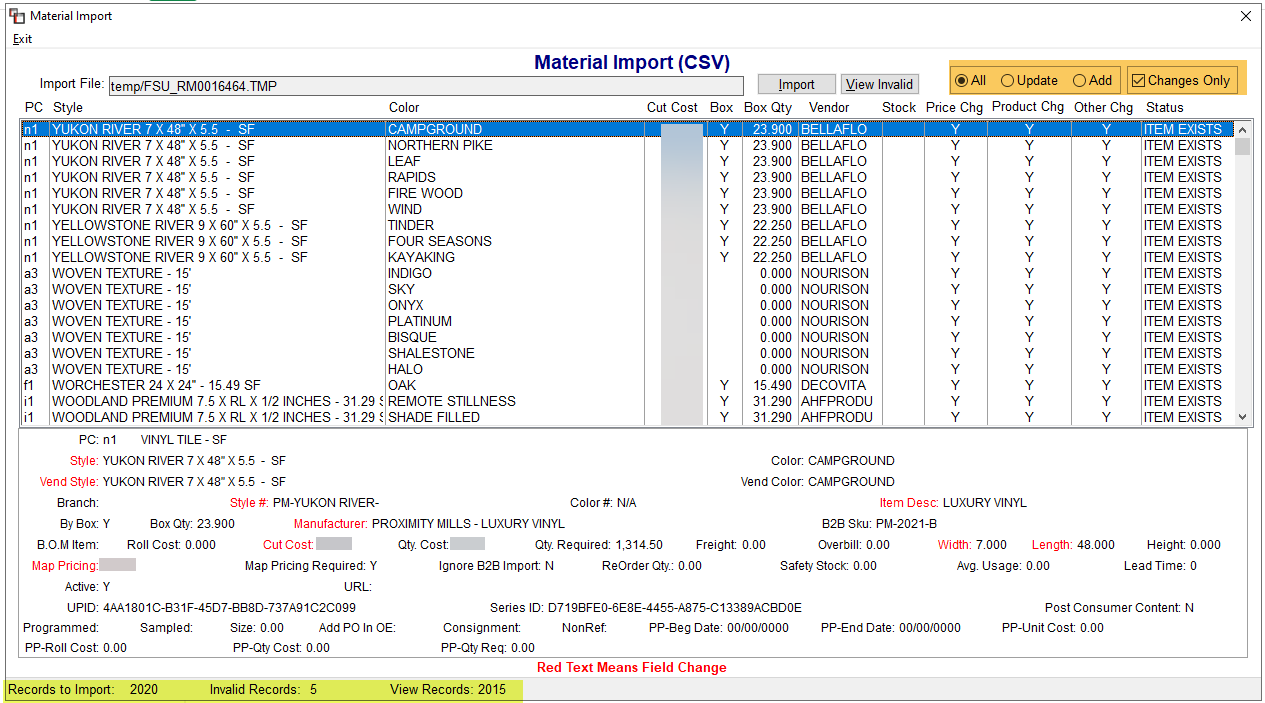
Task: Select the FOUR SEASONS color row
Action: [x=627, y=241]
